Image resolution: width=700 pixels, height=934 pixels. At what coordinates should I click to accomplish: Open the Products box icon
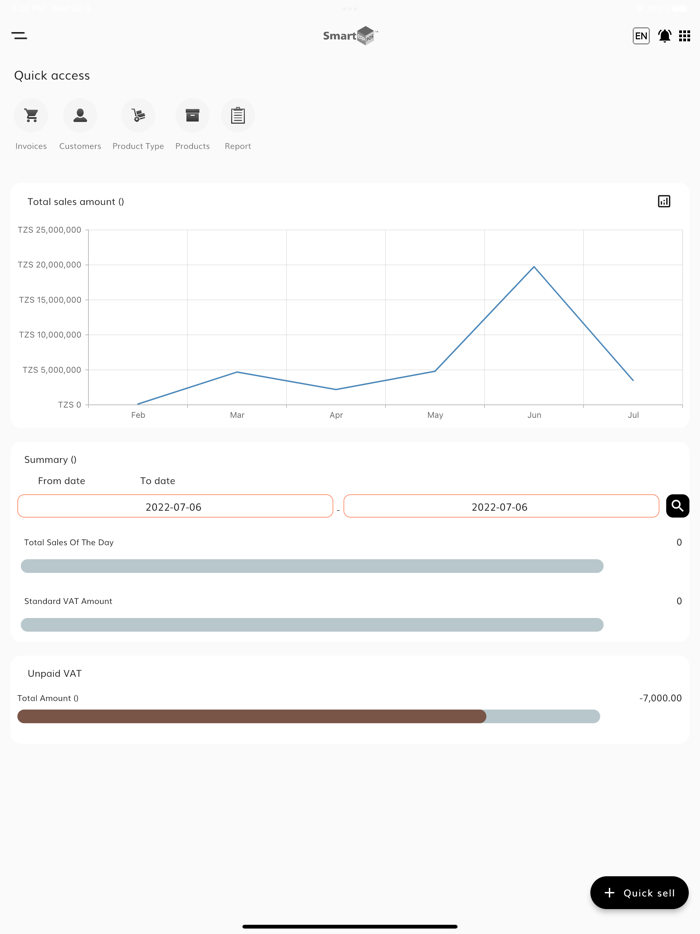pos(192,116)
